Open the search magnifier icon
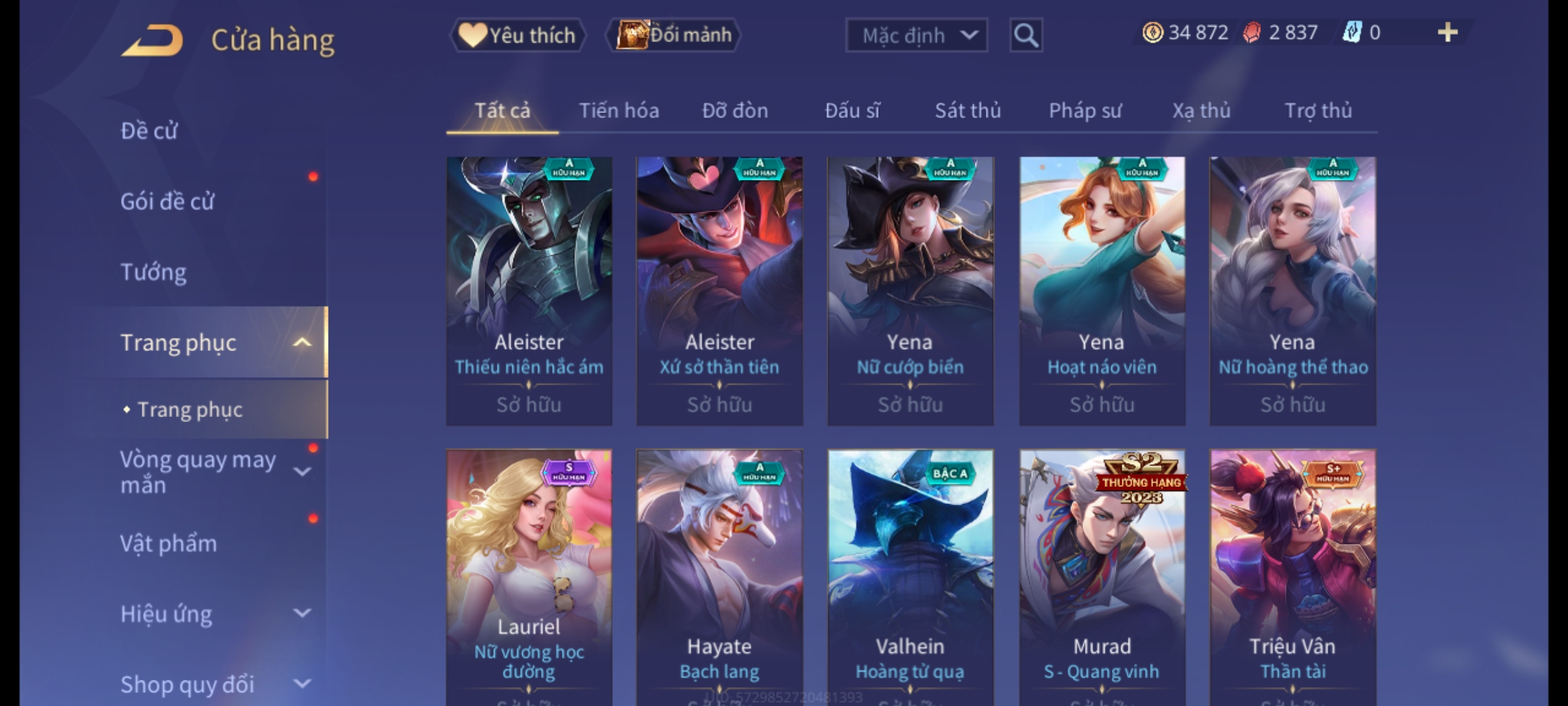The height and width of the screenshot is (706, 1568). pos(1026,35)
